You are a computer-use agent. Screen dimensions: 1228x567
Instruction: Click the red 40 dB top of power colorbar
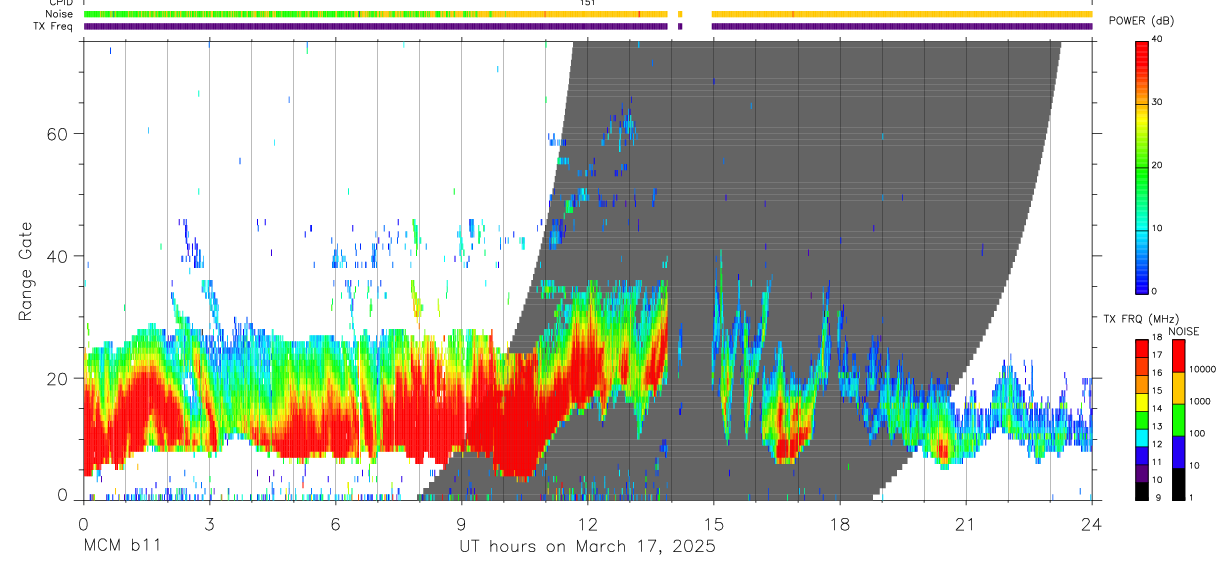pos(1142,44)
